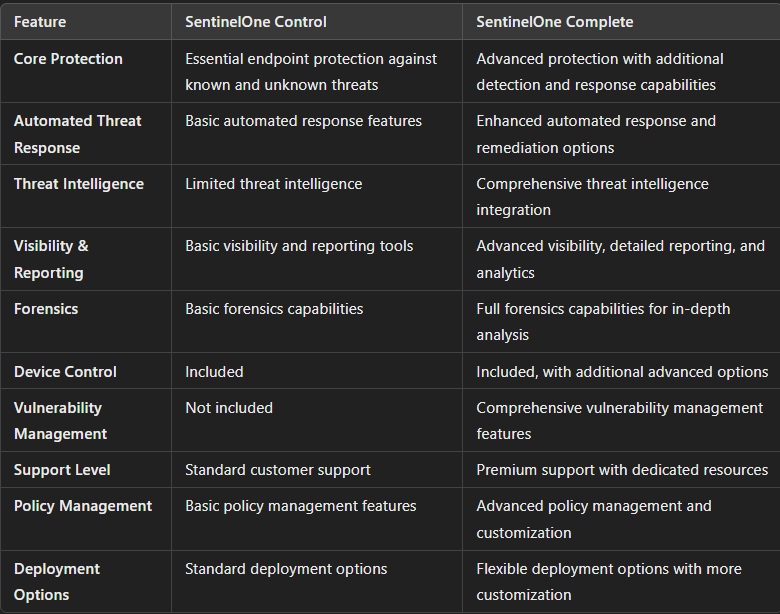Select the Visibility & Reporting row label
Image resolution: width=780 pixels, height=614 pixels.
click(51, 259)
